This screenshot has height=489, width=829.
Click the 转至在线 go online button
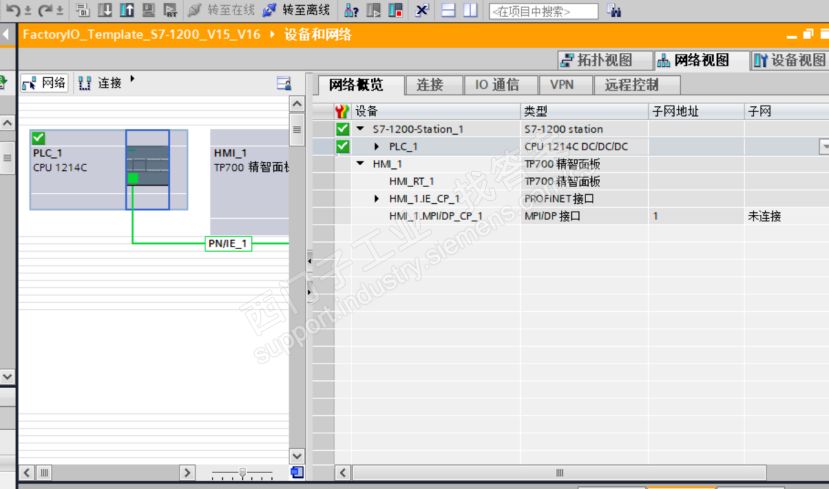pos(222,10)
